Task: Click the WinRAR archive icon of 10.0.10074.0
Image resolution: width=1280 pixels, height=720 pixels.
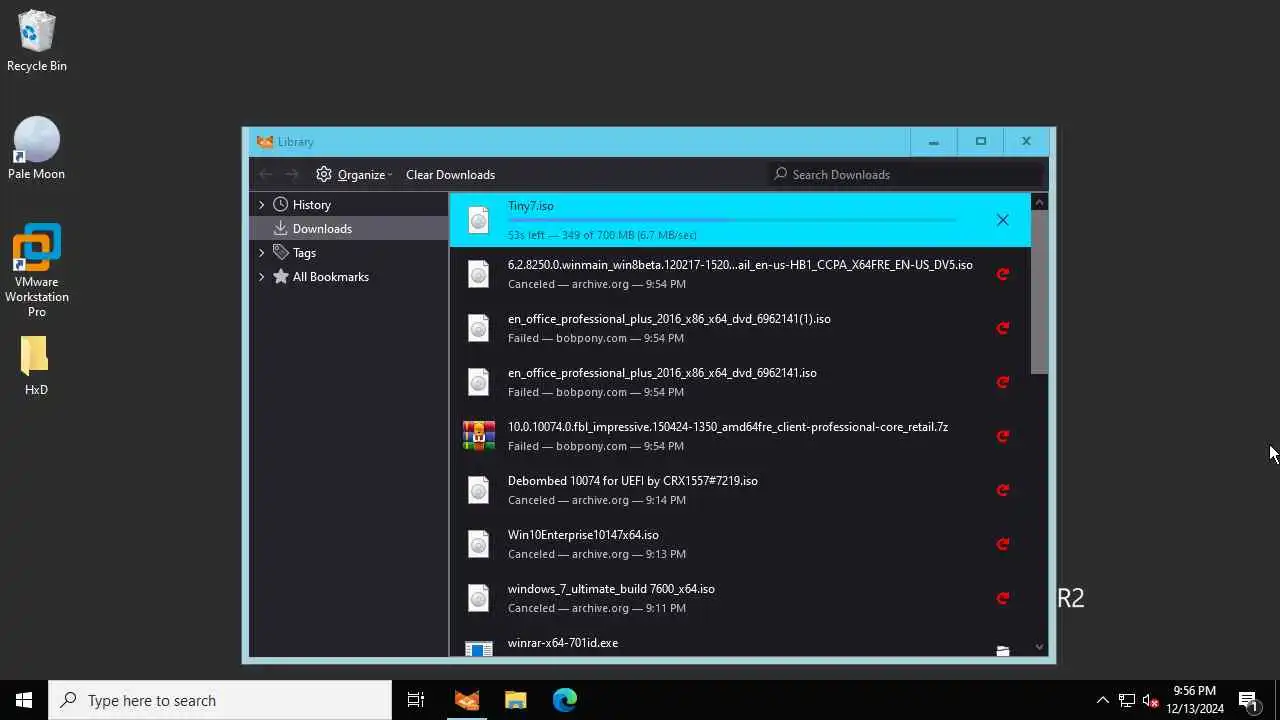Action: (x=479, y=436)
